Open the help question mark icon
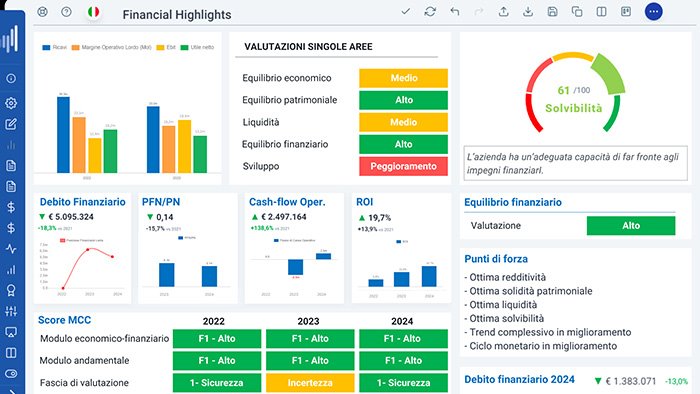Screen dimensions: 700x394 pyautogui.click(x=67, y=12)
